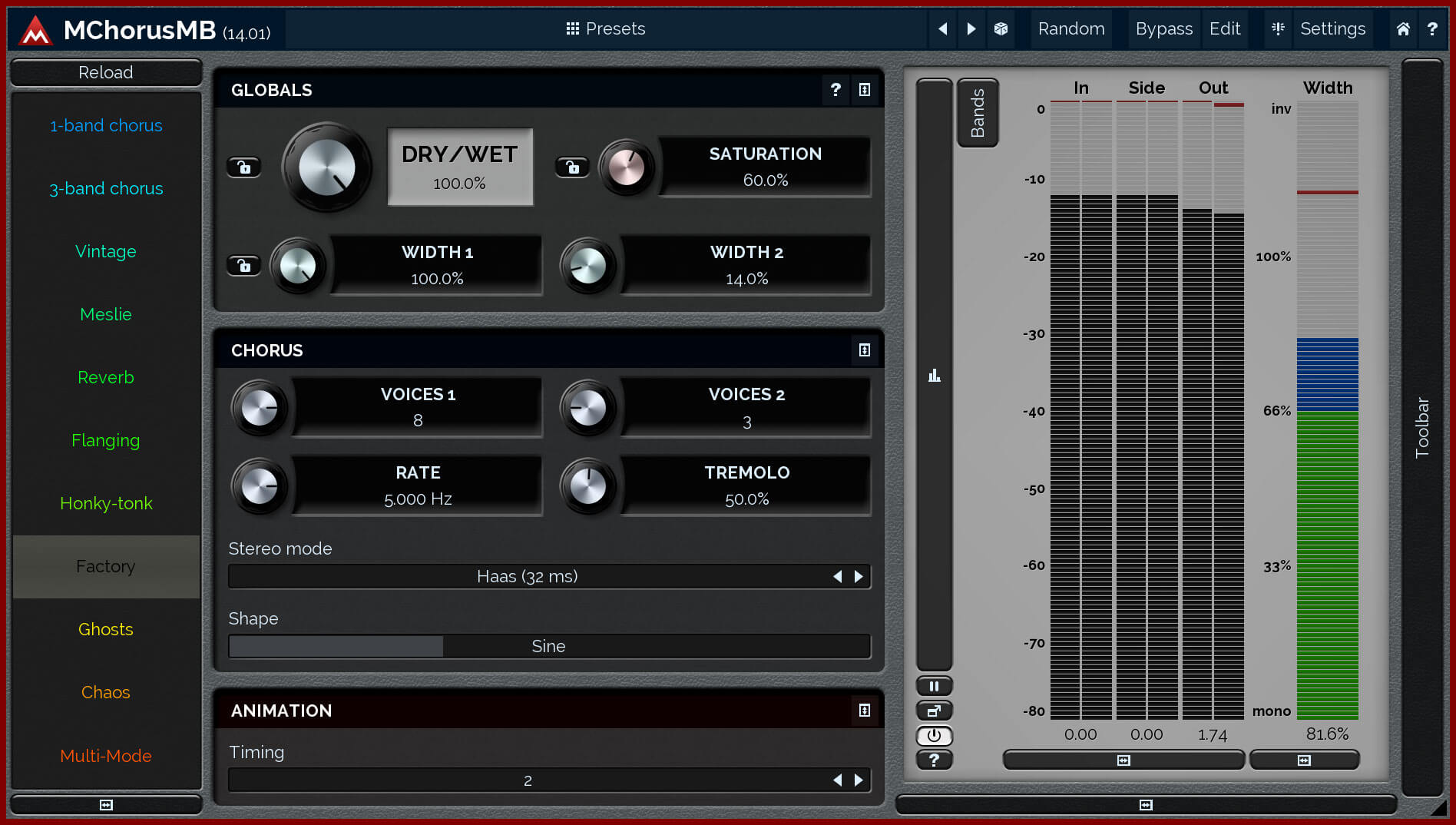This screenshot has width=1456, height=825.
Task: Click the Tremolo 50.0% value field
Action: [746, 486]
